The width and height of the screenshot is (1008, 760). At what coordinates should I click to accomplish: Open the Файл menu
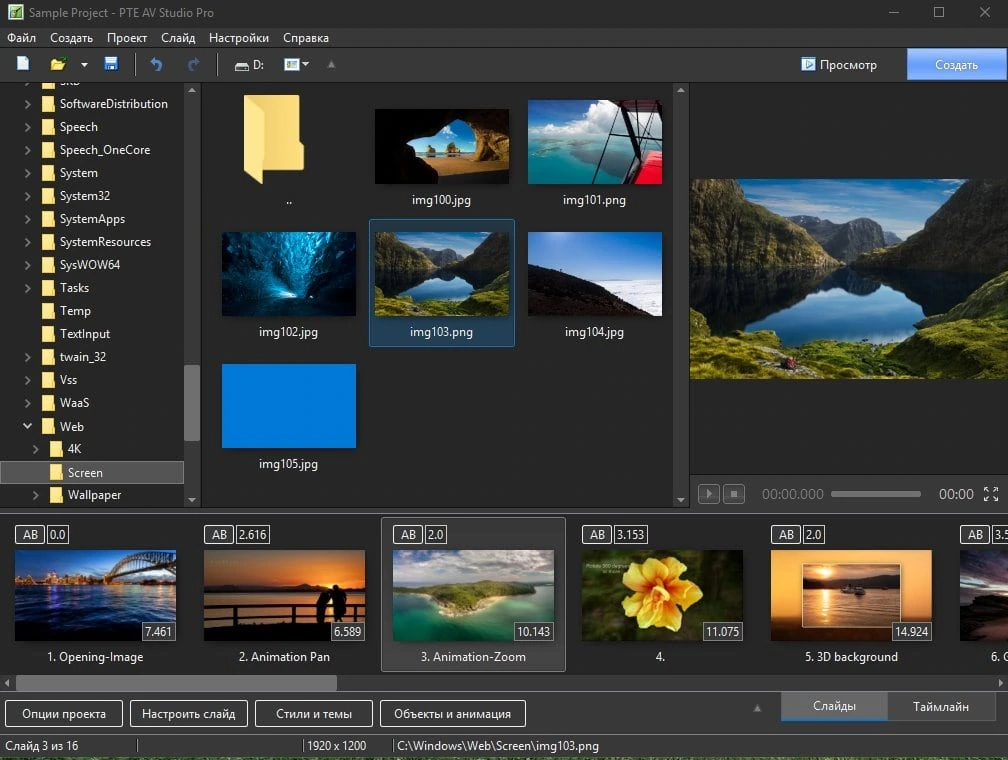click(21, 38)
